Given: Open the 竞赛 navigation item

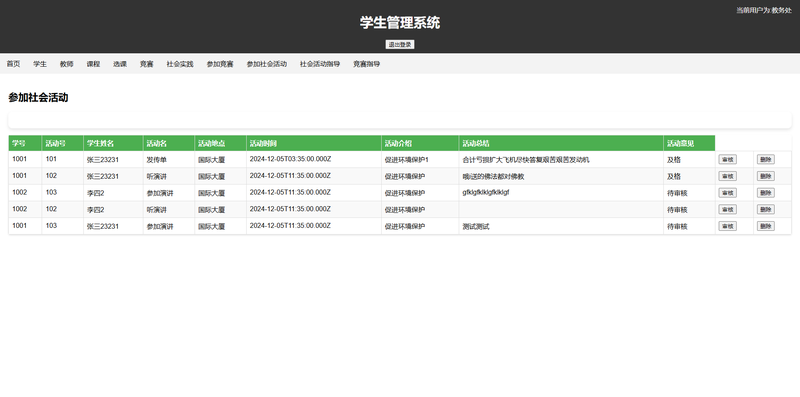Looking at the screenshot, I should tap(146, 64).
